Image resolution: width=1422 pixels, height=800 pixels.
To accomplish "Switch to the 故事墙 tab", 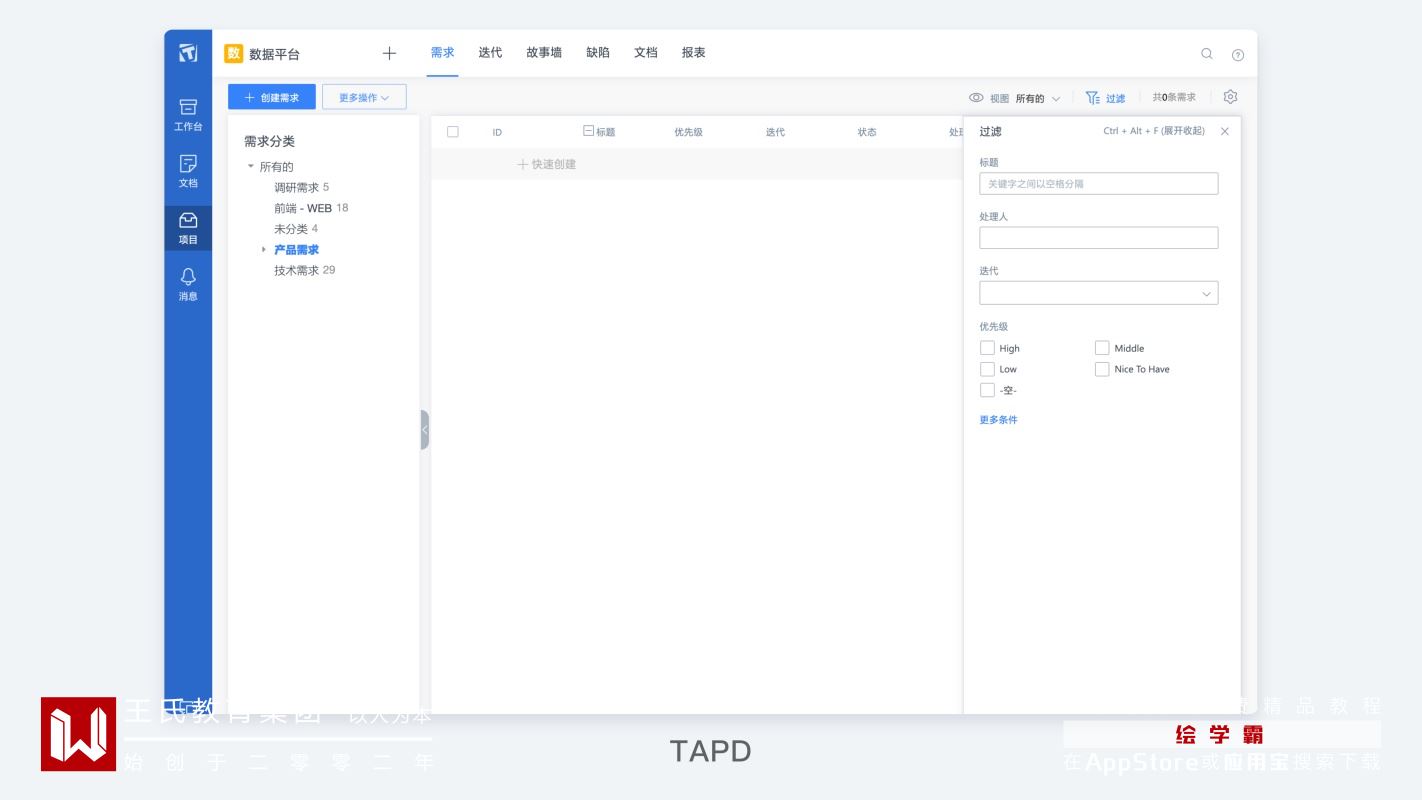I will pyautogui.click(x=544, y=53).
